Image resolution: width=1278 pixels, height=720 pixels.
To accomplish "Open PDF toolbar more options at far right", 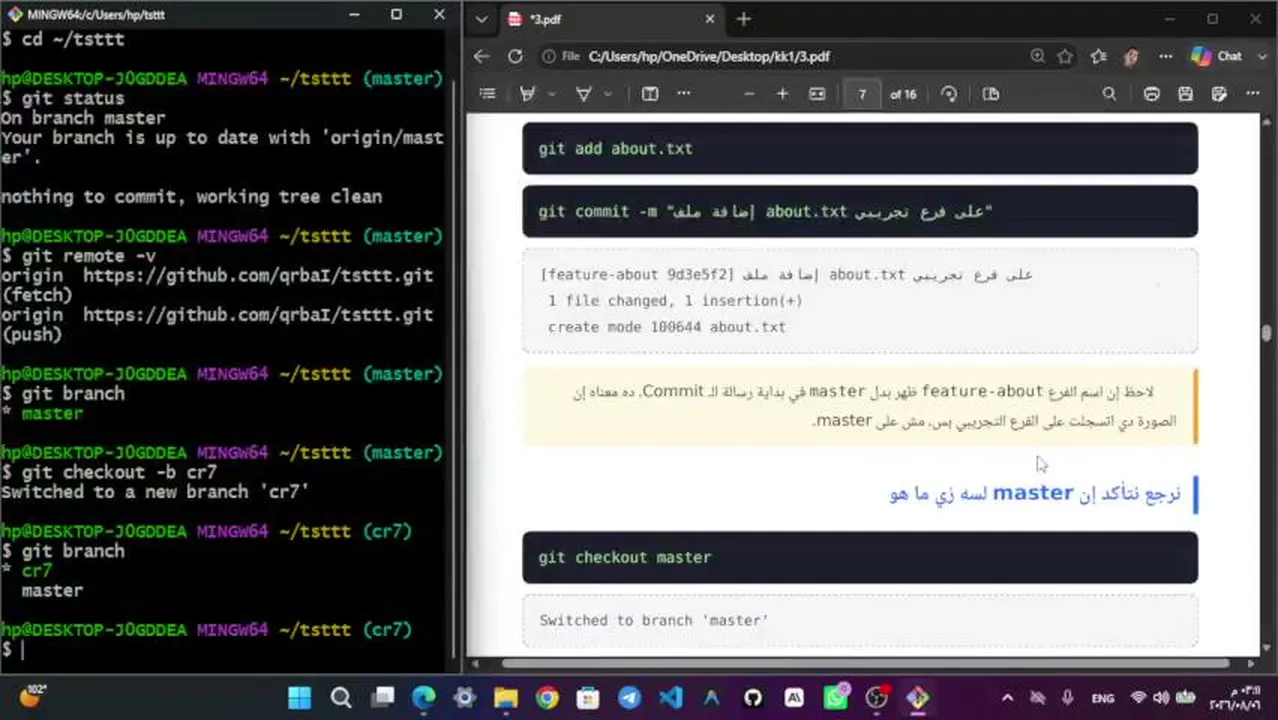I will pyautogui.click(x=1253, y=94).
